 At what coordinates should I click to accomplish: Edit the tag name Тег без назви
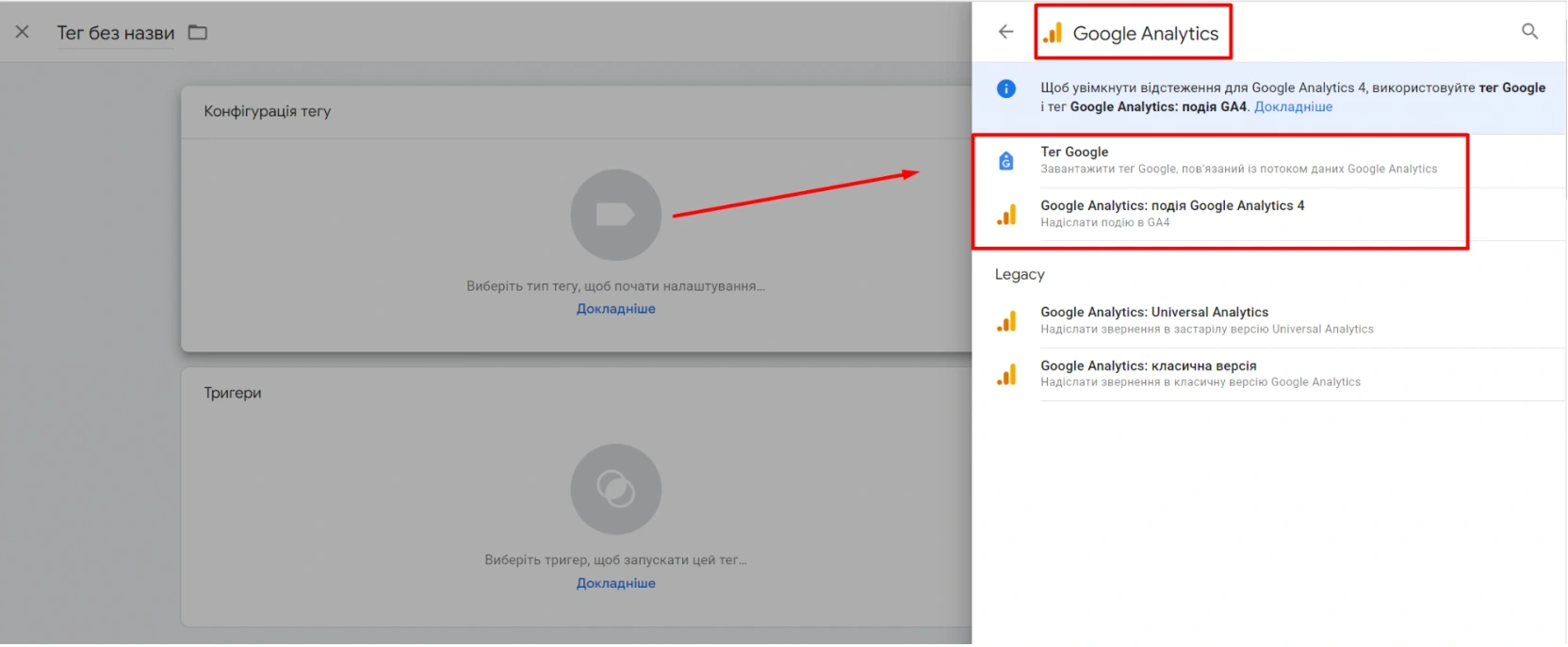point(116,33)
